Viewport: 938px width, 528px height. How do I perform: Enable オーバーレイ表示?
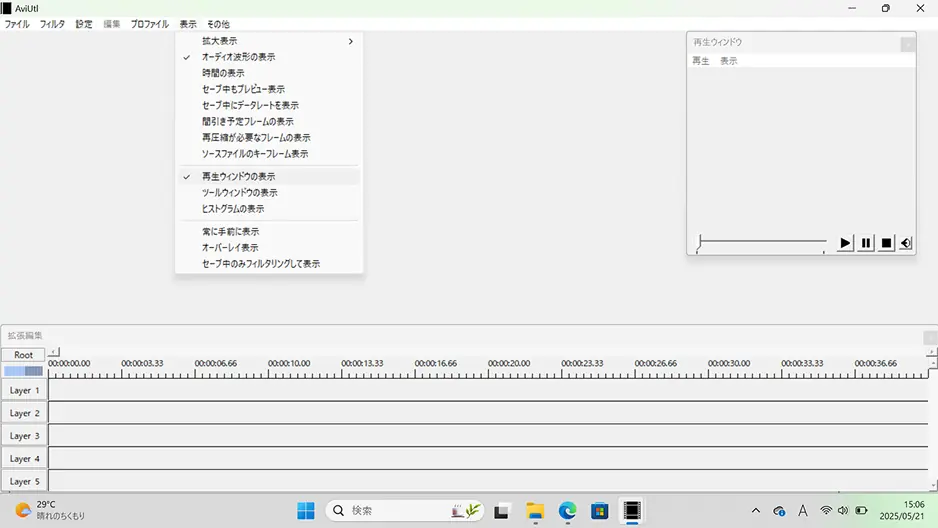point(269,248)
